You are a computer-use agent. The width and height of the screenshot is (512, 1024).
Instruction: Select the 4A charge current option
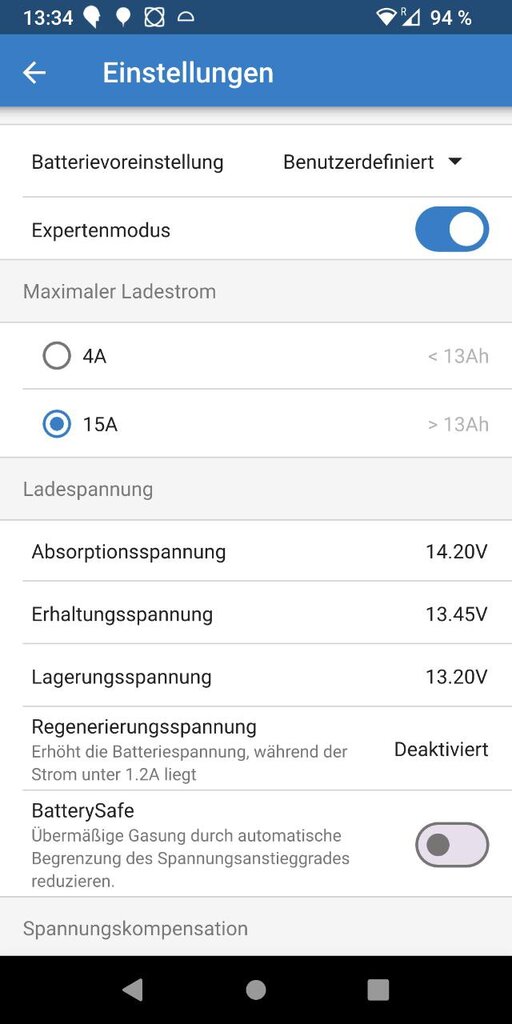[x=256, y=356]
